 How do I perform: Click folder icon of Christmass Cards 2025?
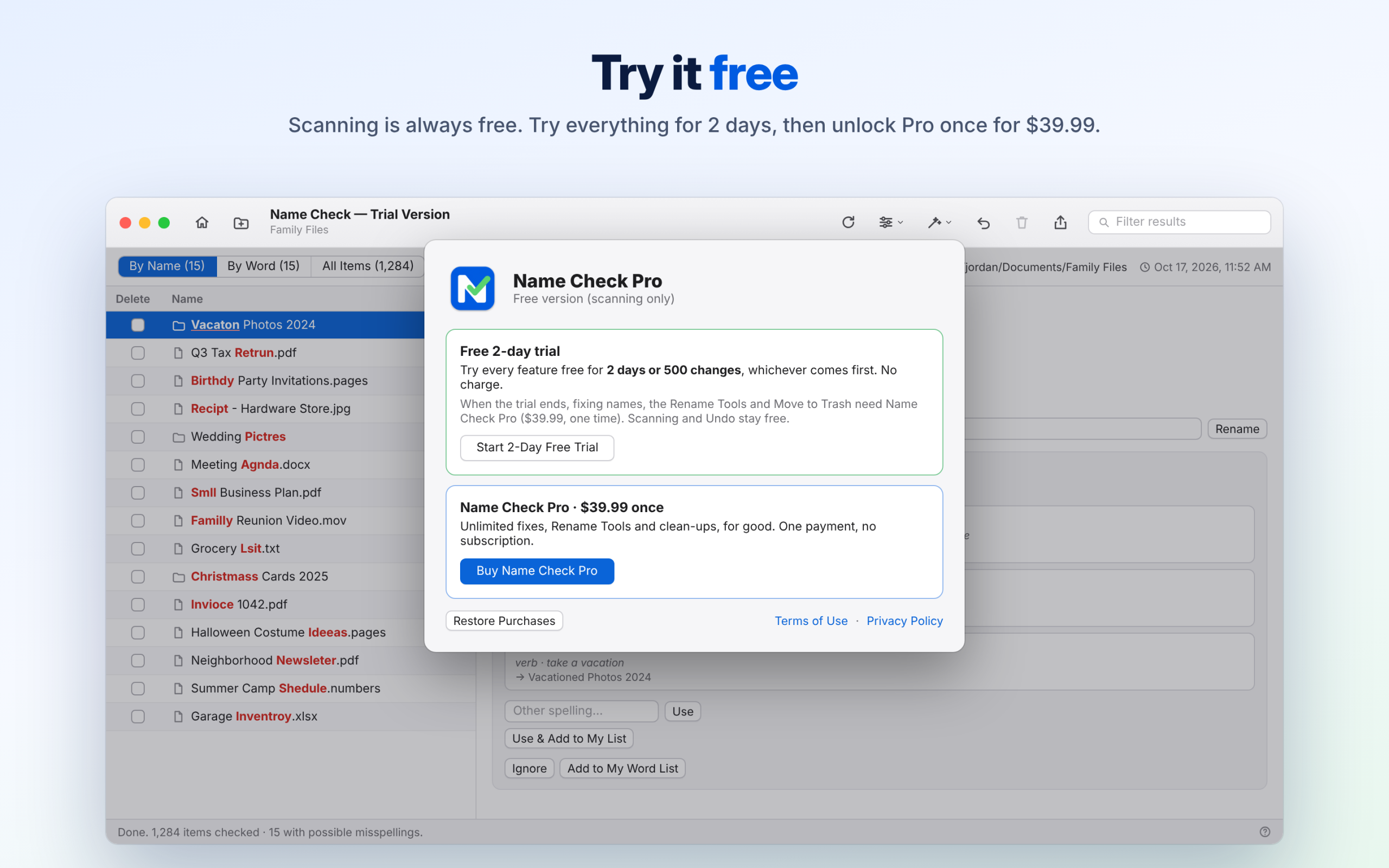pyautogui.click(x=179, y=577)
